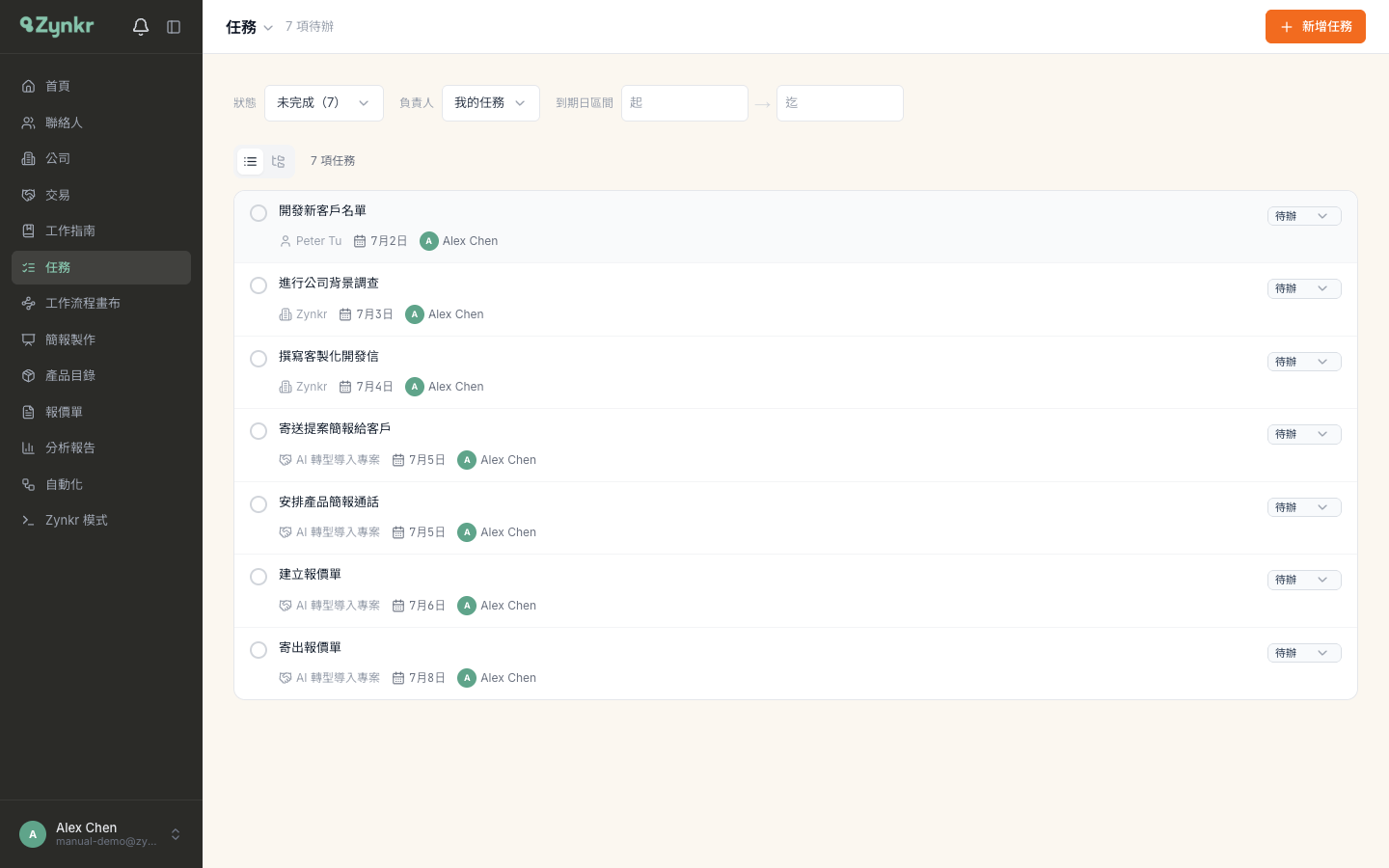
Task: Open 待辦 status dropdown for 進行公司背景調查
Action: 1304,288
